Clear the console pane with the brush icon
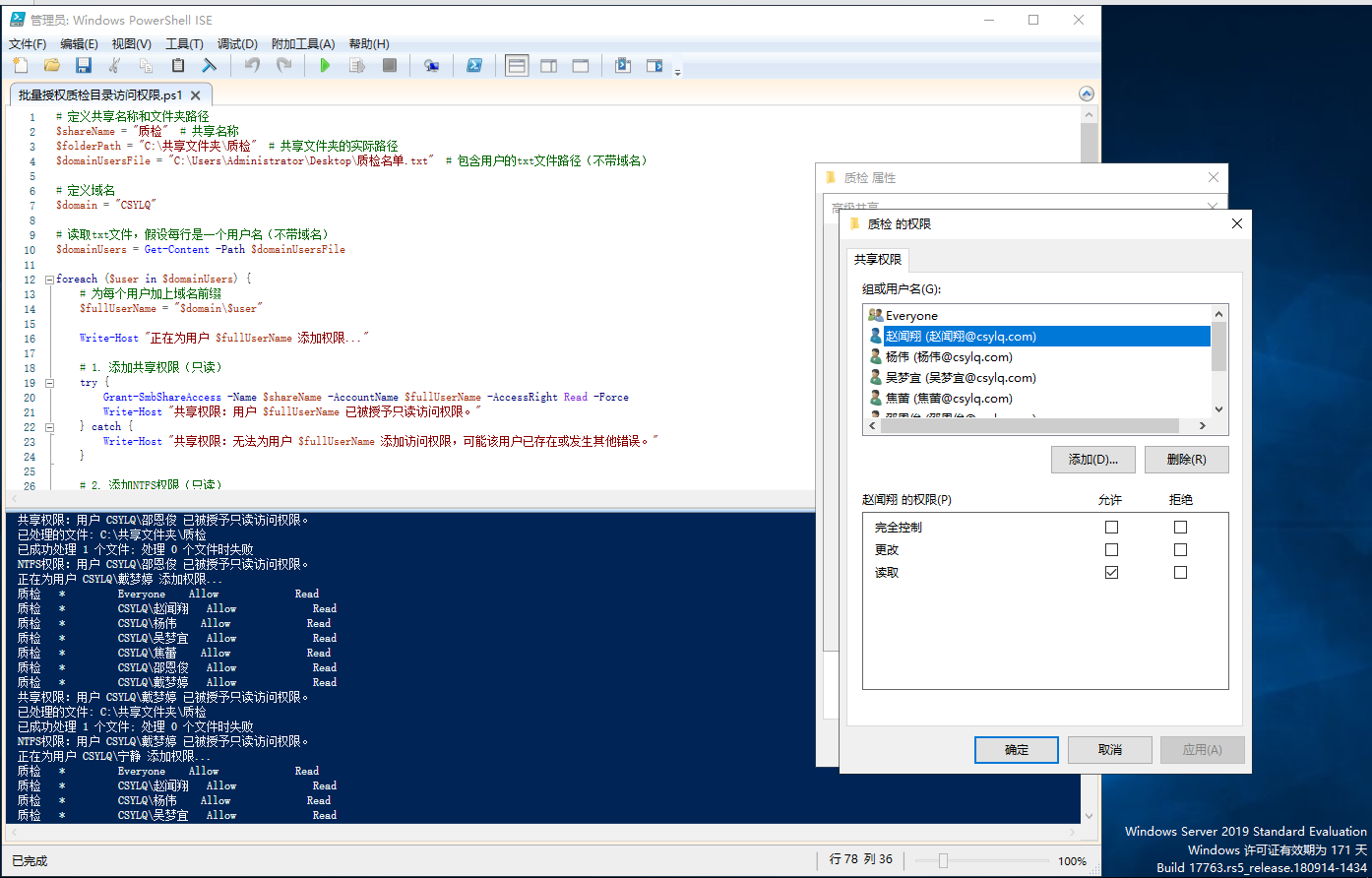1372x878 pixels. [x=210, y=66]
